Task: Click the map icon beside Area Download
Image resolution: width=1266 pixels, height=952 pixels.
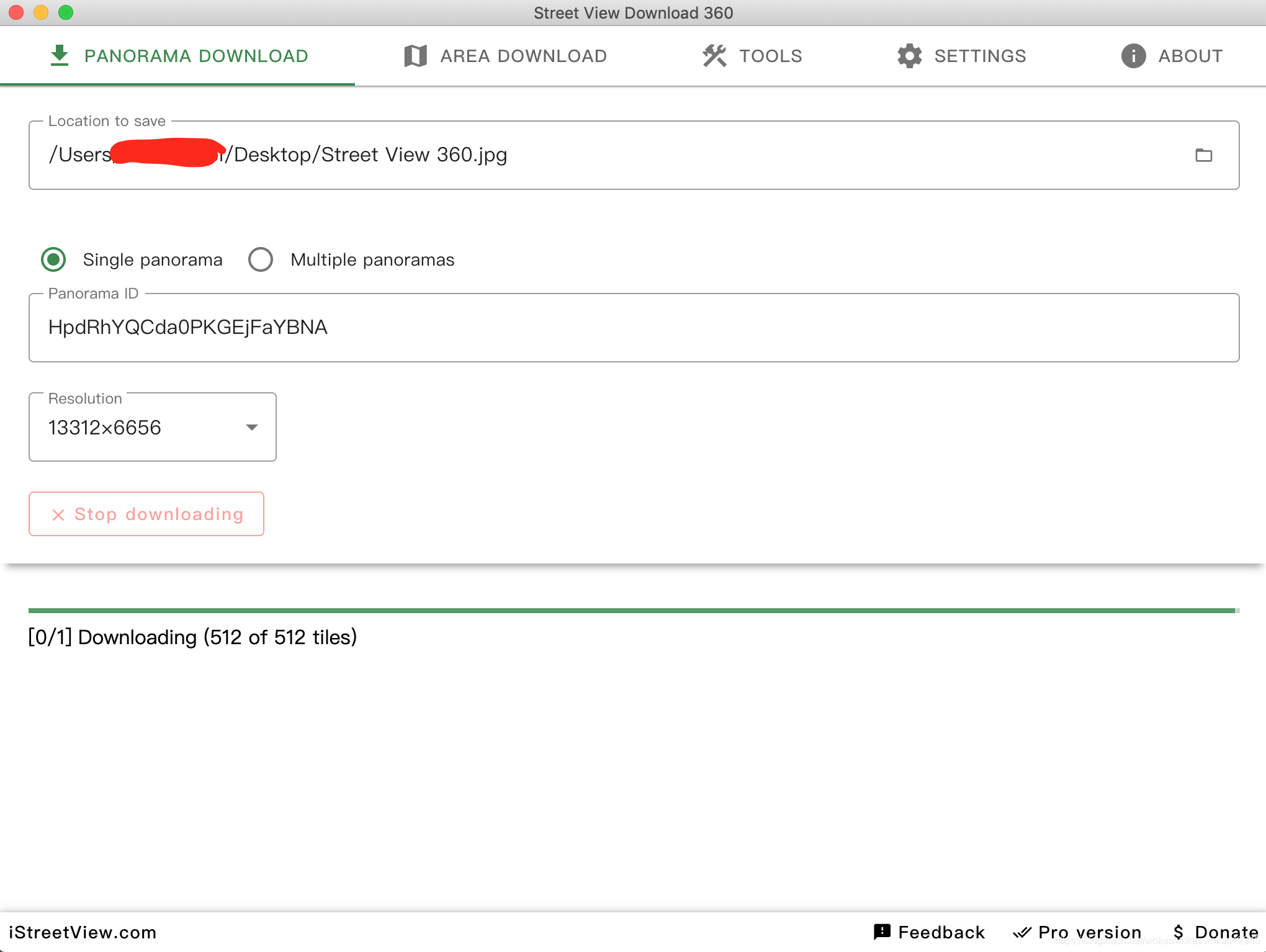Action: [415, 56]
